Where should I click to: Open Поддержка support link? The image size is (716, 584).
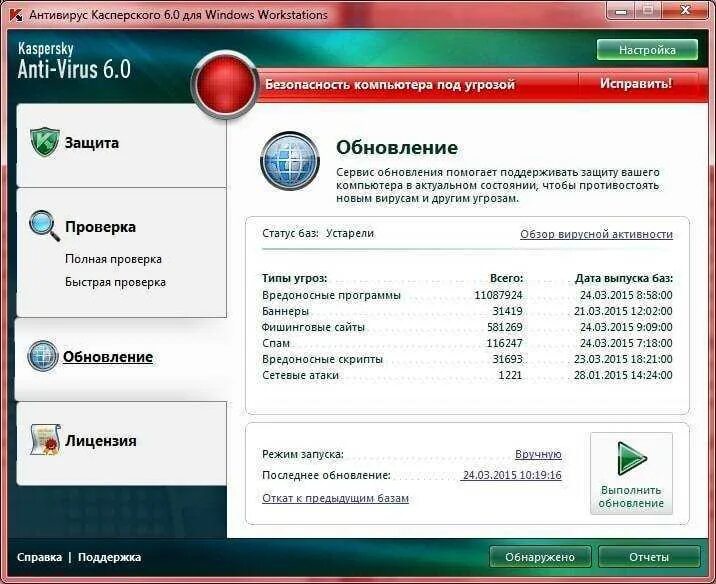point(109,557)
